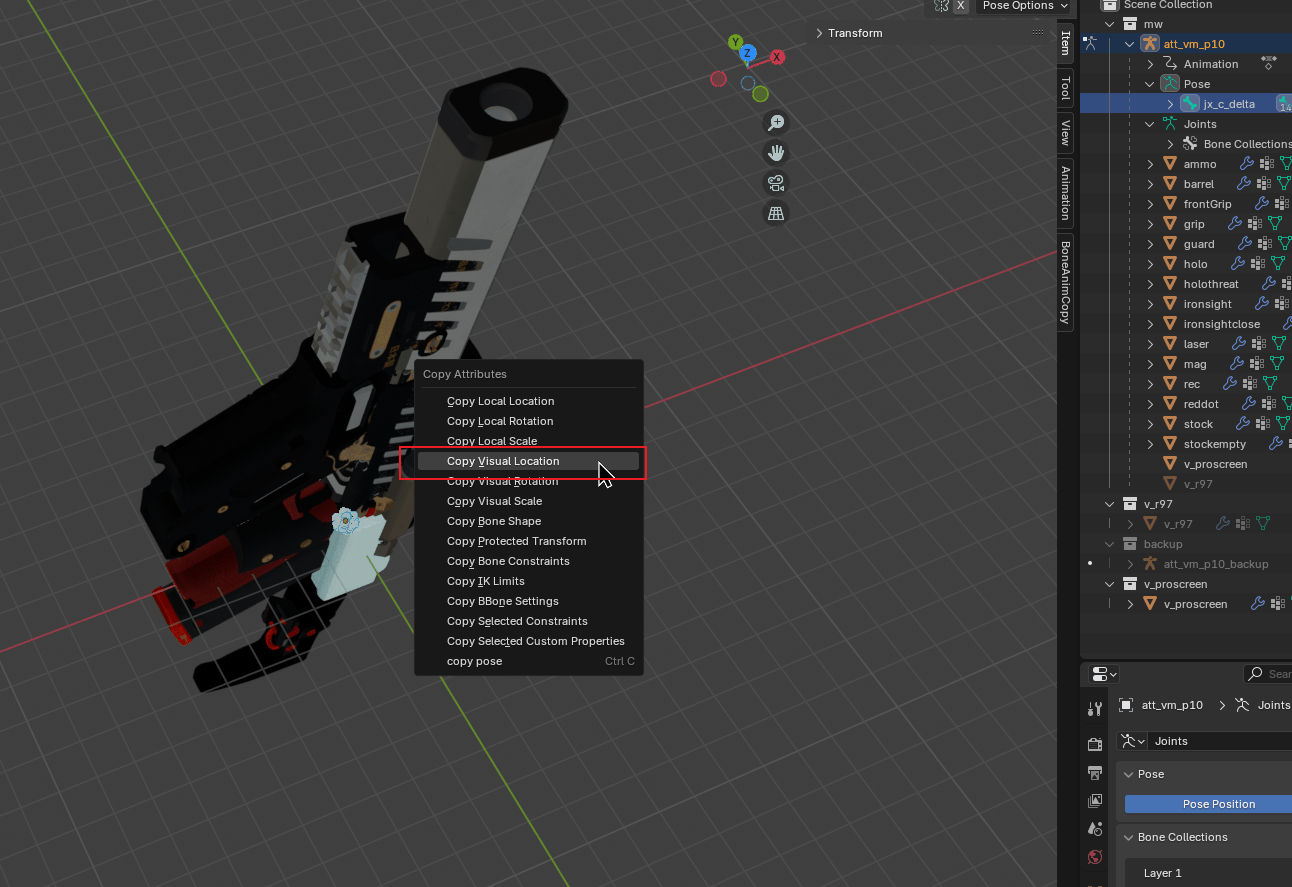
Task: Open the Tool properties tab icon
Action: click(x=1095, y=709)
